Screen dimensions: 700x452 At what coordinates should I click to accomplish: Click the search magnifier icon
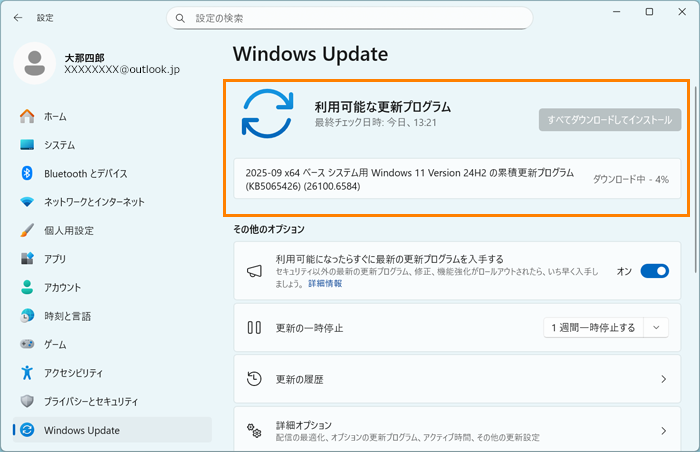pos(180,18)
